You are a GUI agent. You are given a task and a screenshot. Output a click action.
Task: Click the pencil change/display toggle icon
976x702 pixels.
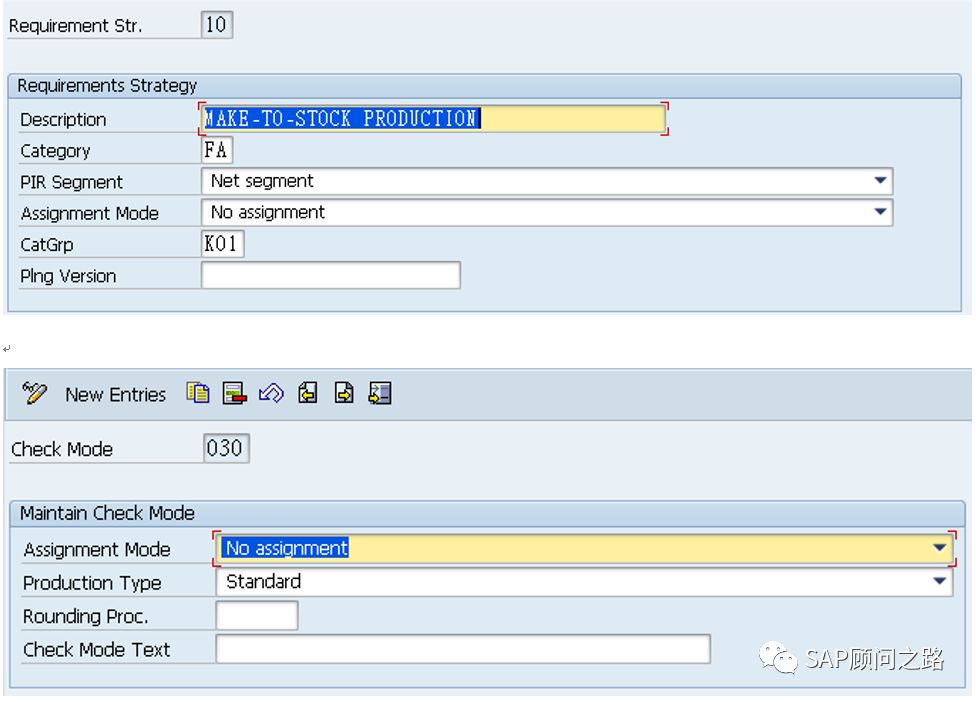click(34, 393)
